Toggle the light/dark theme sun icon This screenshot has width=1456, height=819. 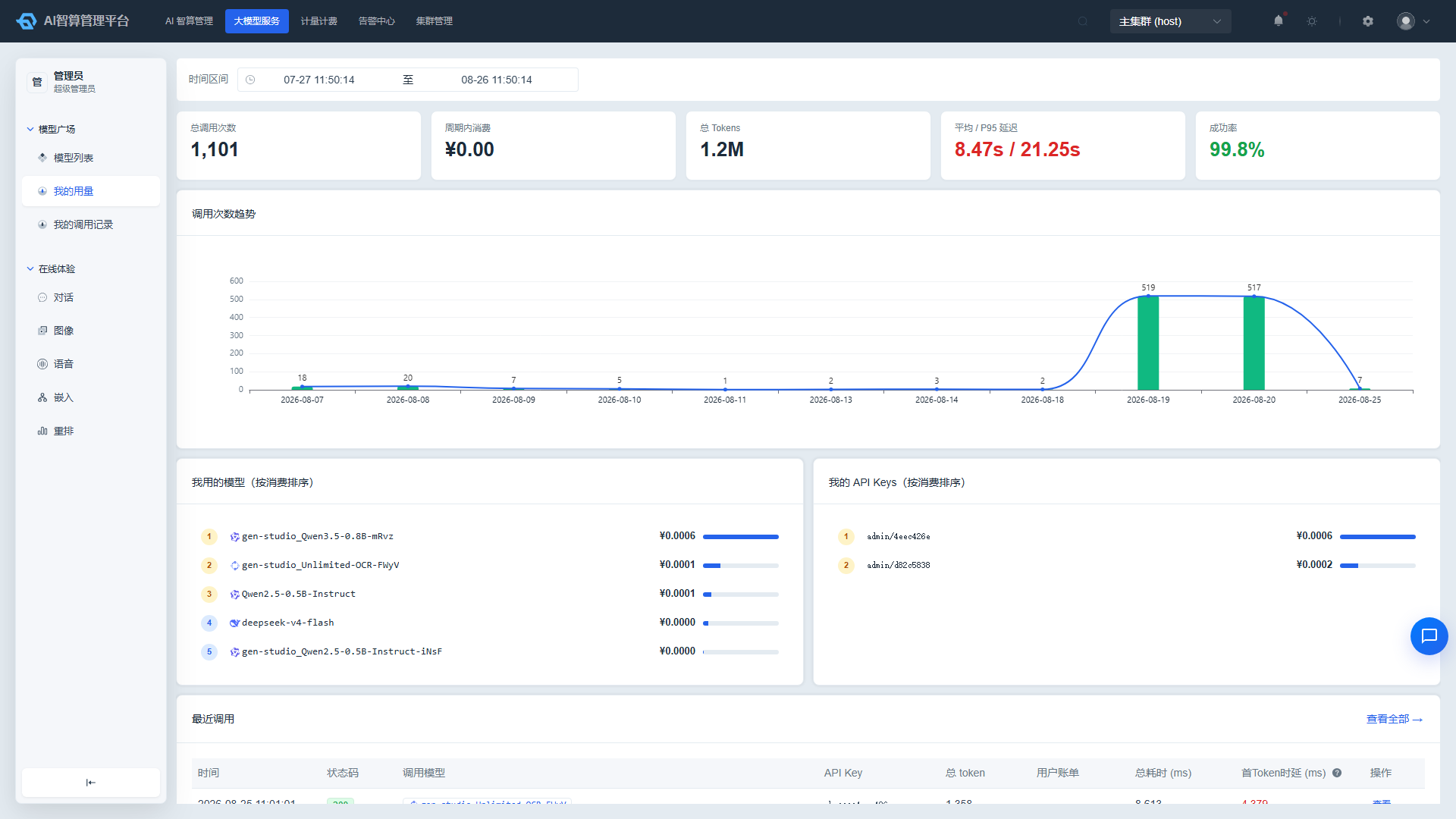click(1312, 21)
